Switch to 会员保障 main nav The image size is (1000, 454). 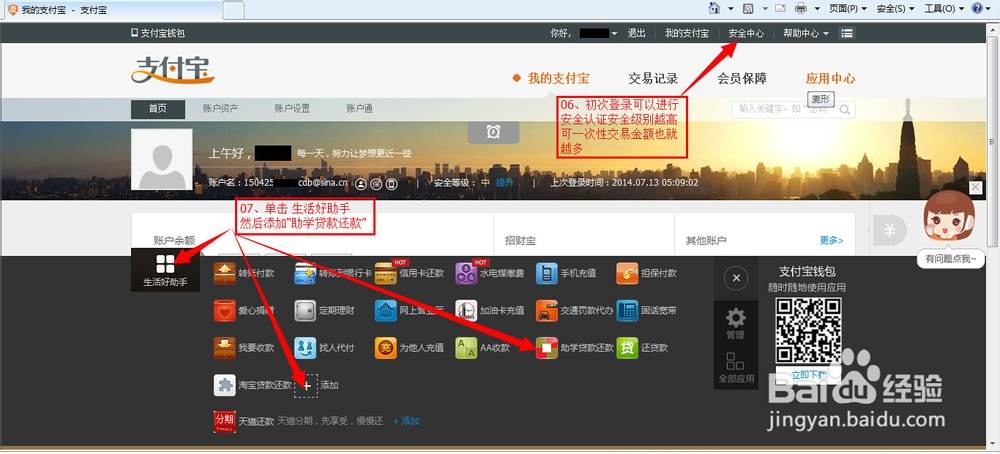coord(742,79)
